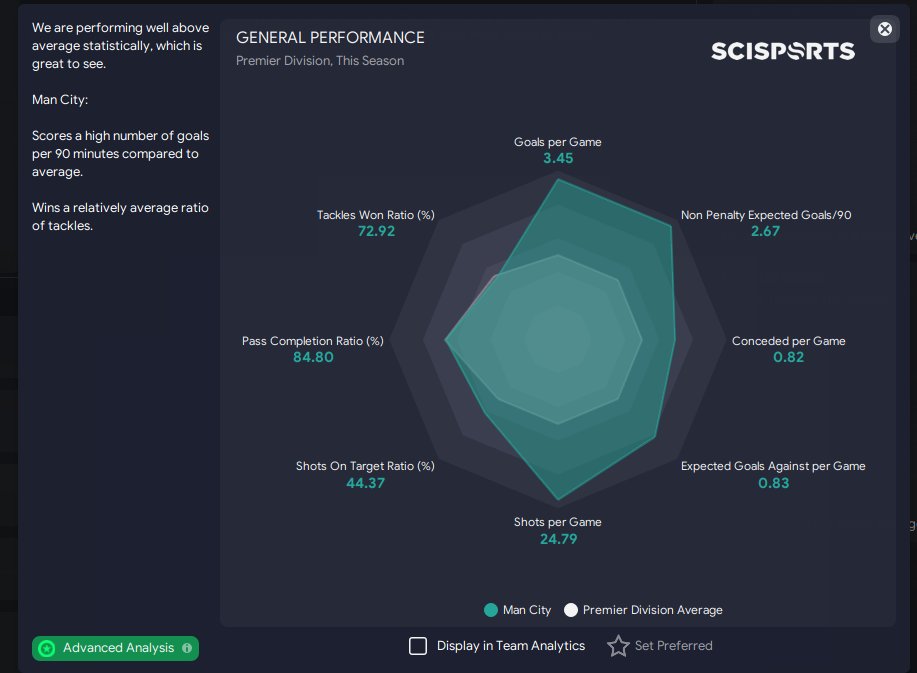This screenshot has height=673, width=917.
Task: Click the Man City legend text
Action: tap(526, 610)
